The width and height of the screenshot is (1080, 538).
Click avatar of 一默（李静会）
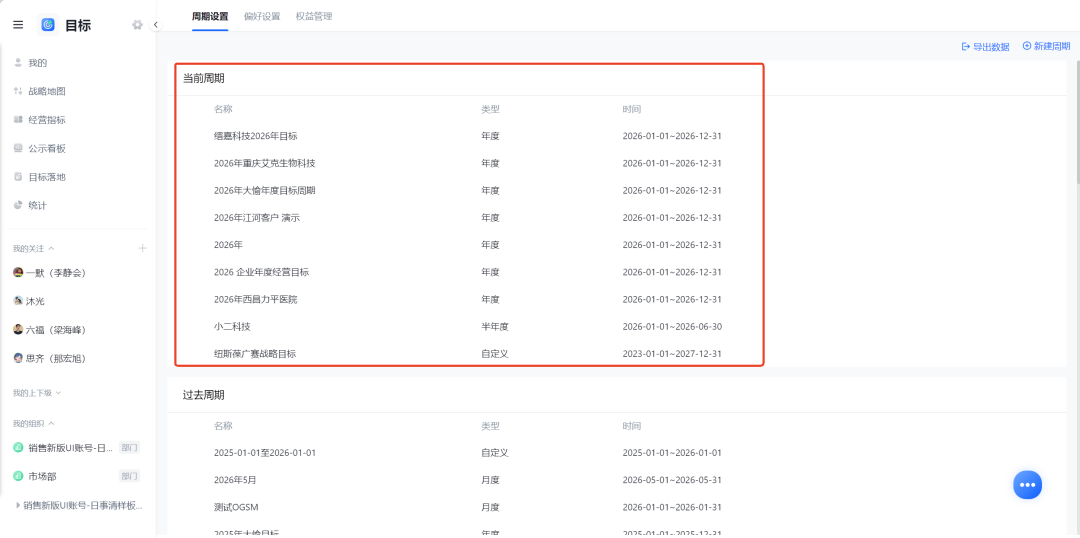[x=19, y=272]
